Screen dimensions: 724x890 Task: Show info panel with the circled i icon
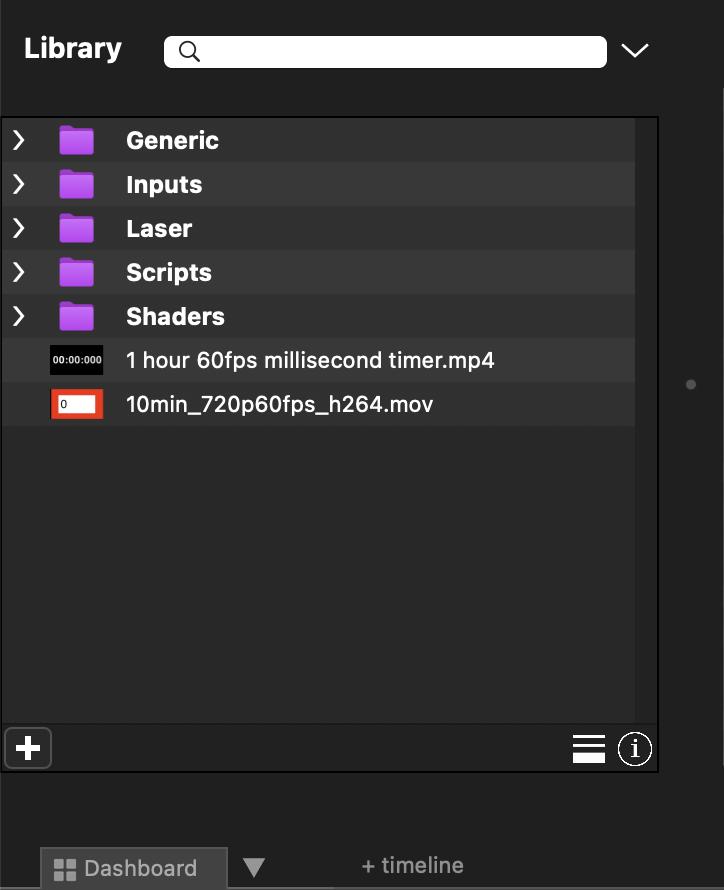point(634,748)
